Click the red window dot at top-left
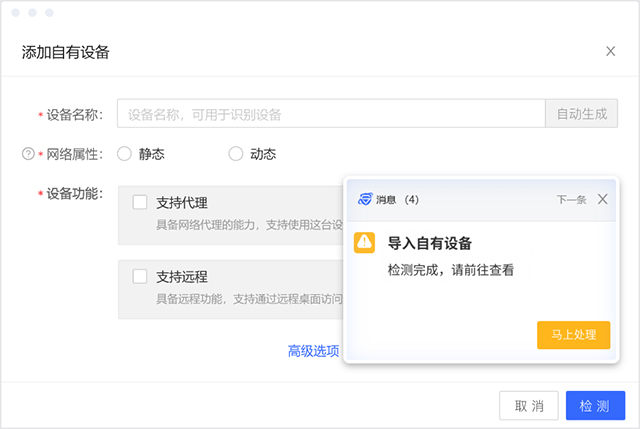The height and width of the screenshot is (429, 640). [16, 13]
